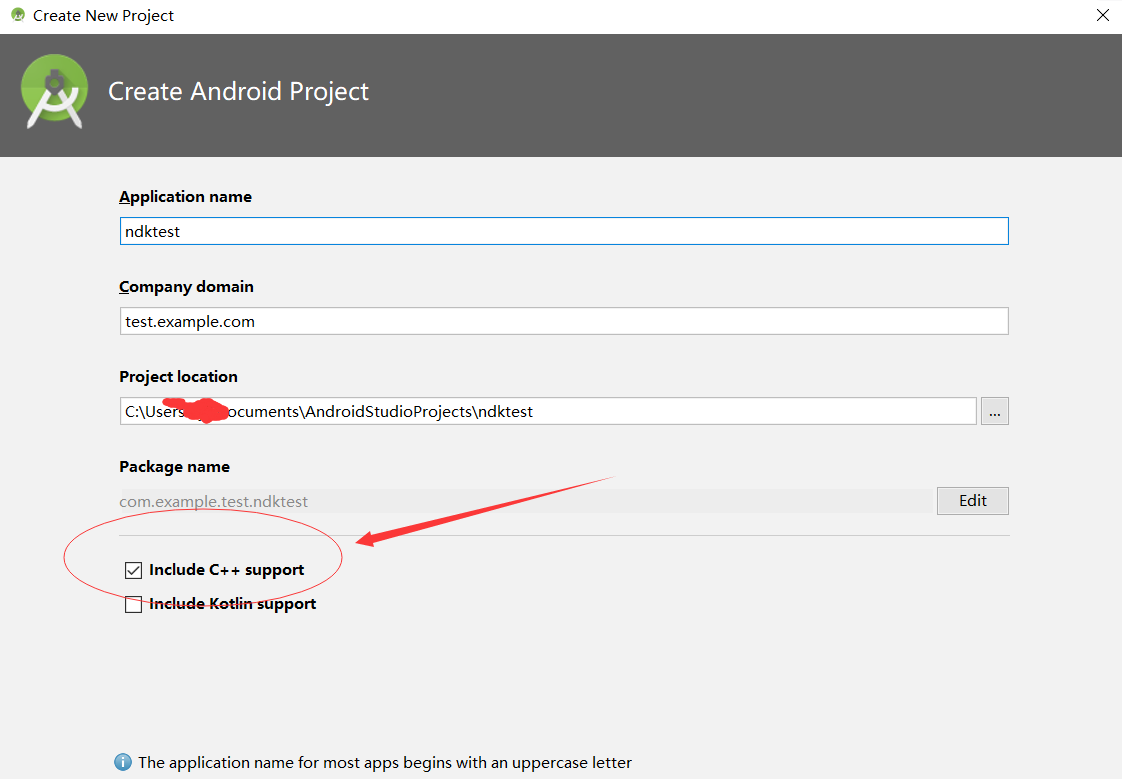The height and width of the screenshot is (779, 1122).
Task: Click the Create New Project window title
Action: pyautogui.click(x=103, y=16)
